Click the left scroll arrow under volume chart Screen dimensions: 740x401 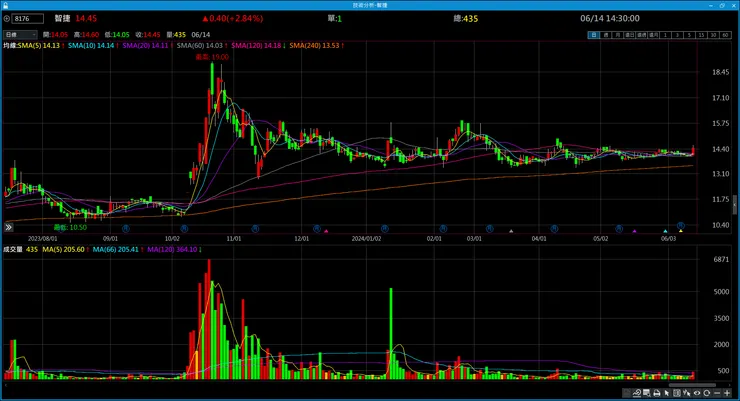5,385
